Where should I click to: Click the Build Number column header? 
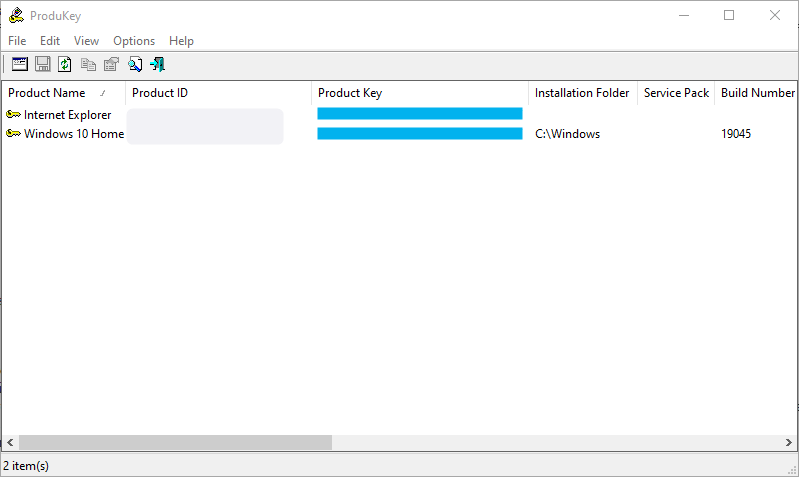[x=757, y=93]
